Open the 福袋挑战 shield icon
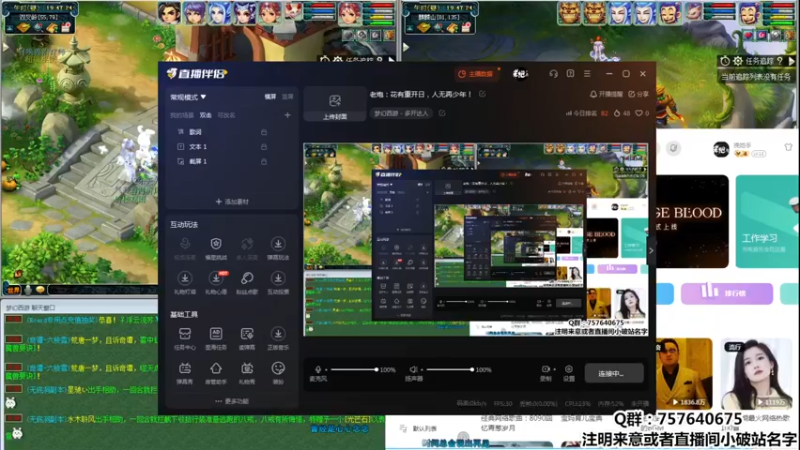Screen dimensions: 800x450 coord(216,244)
